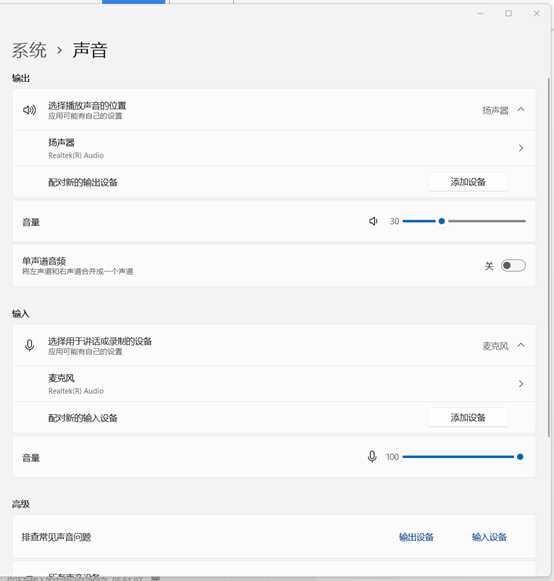Screen dimensions: 554x581
Task: Open 扬声器 Realtek Audio properties arrow
Action: (x=521, y=148)
